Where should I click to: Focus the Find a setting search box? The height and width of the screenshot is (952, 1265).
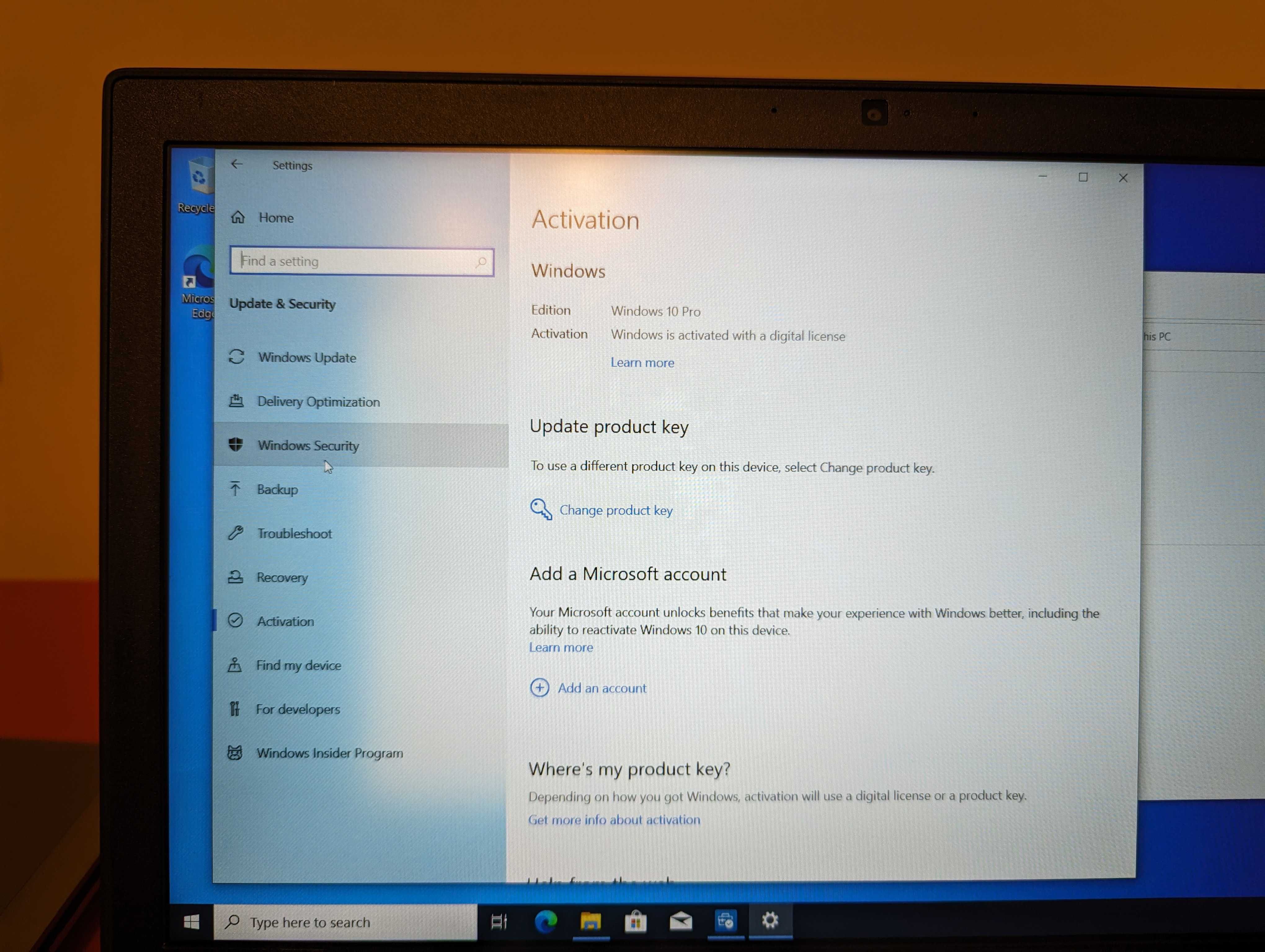pos(362,262)
